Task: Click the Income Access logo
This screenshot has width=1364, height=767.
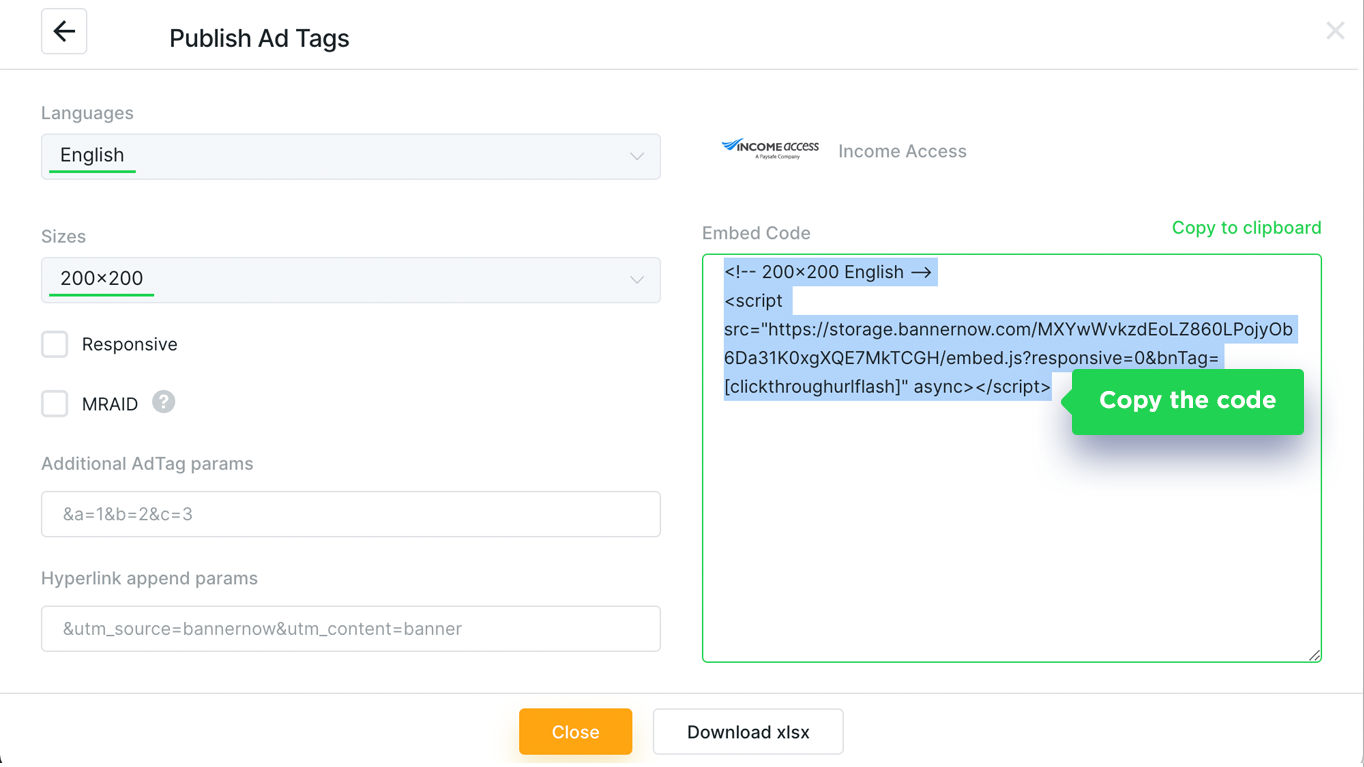Action: click(x=770, y=150)
